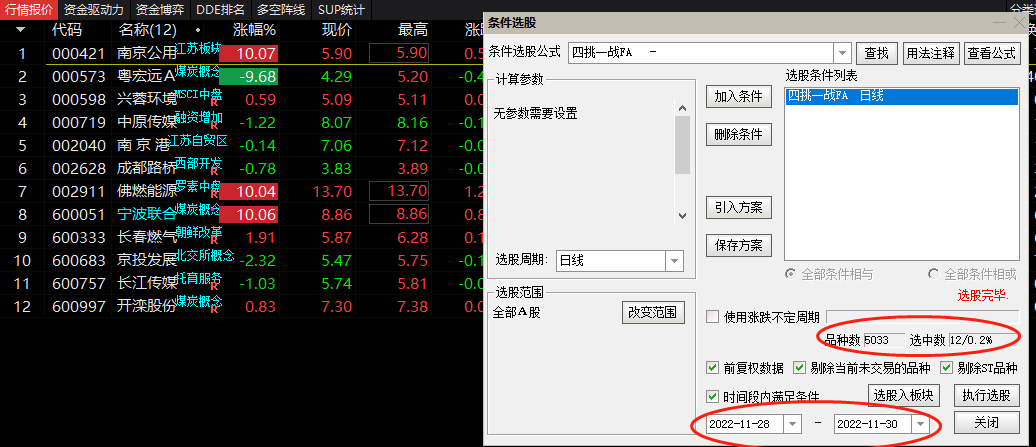Select the 行情报价 tab
1036x447 pixels.
click(x=28, y=10)
